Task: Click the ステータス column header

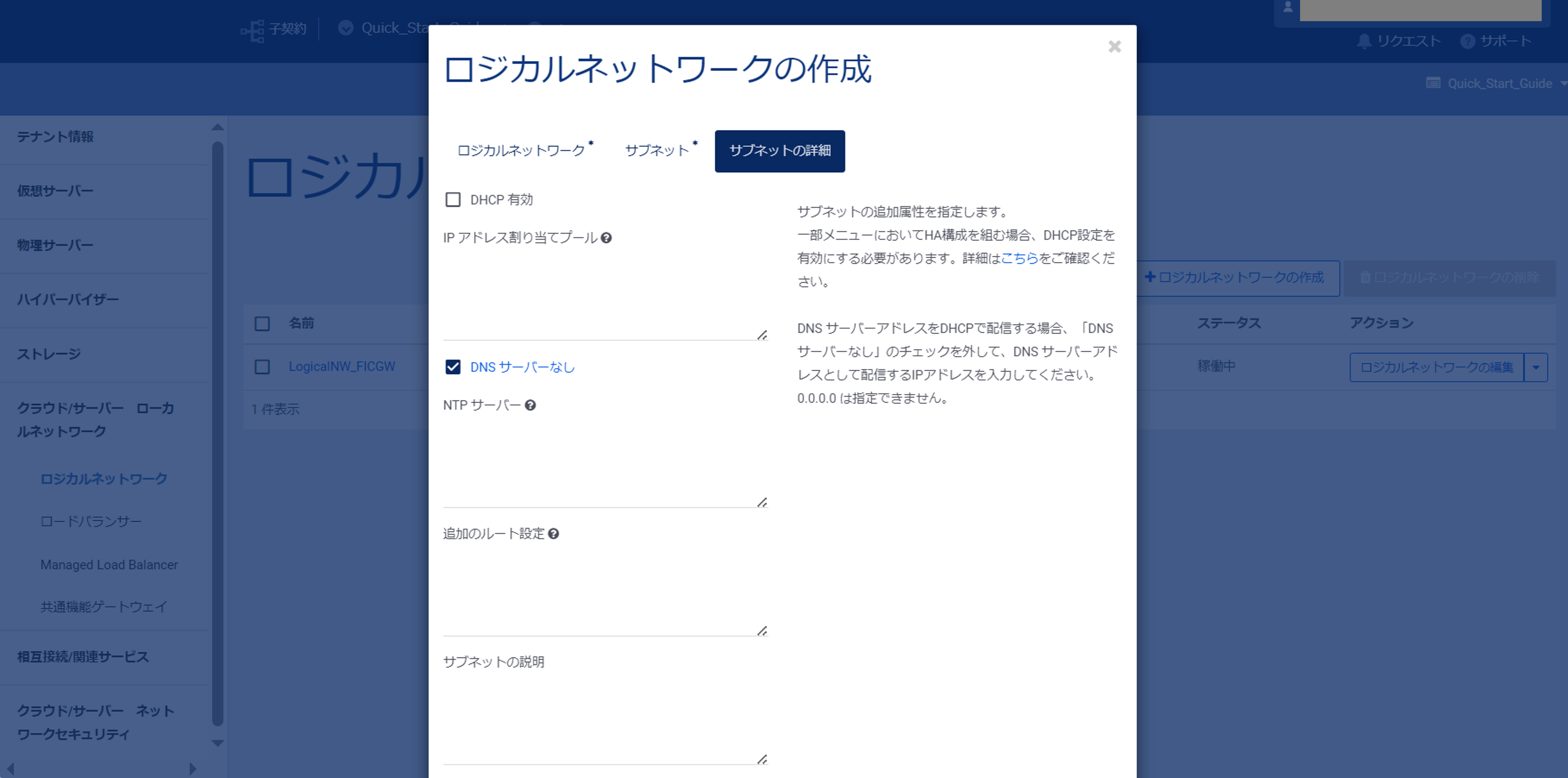Action: click(1228, 323)
